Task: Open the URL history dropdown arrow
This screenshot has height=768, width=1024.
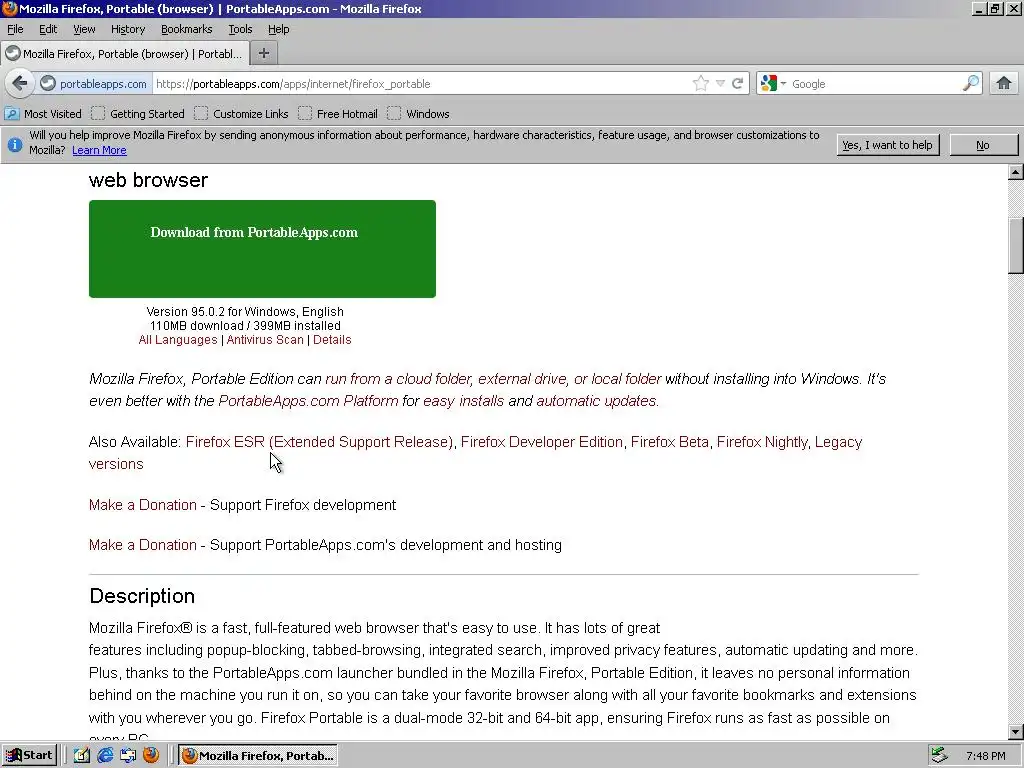Action: point(720,84)
